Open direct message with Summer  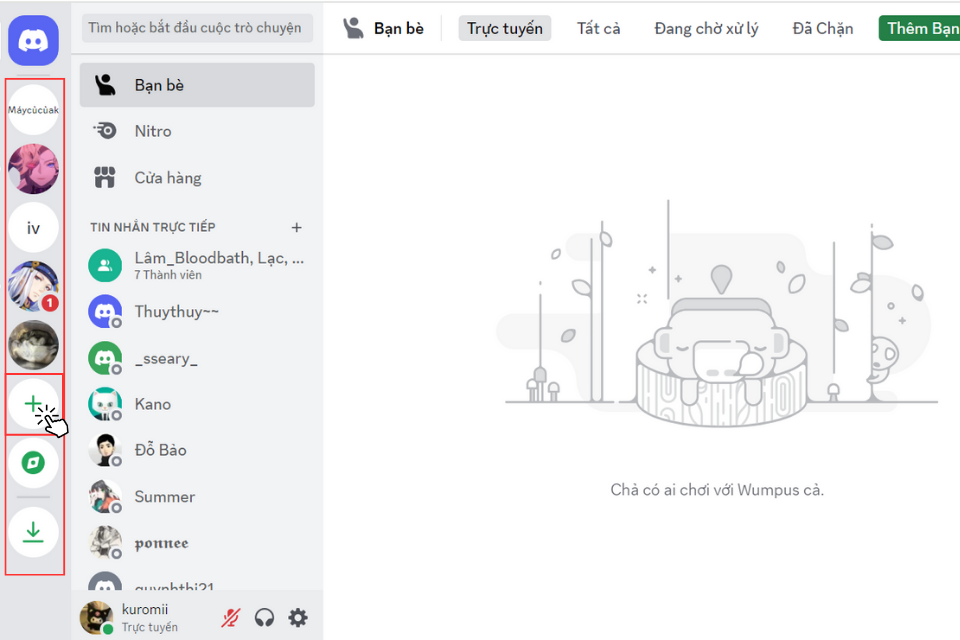pos(197,497)
